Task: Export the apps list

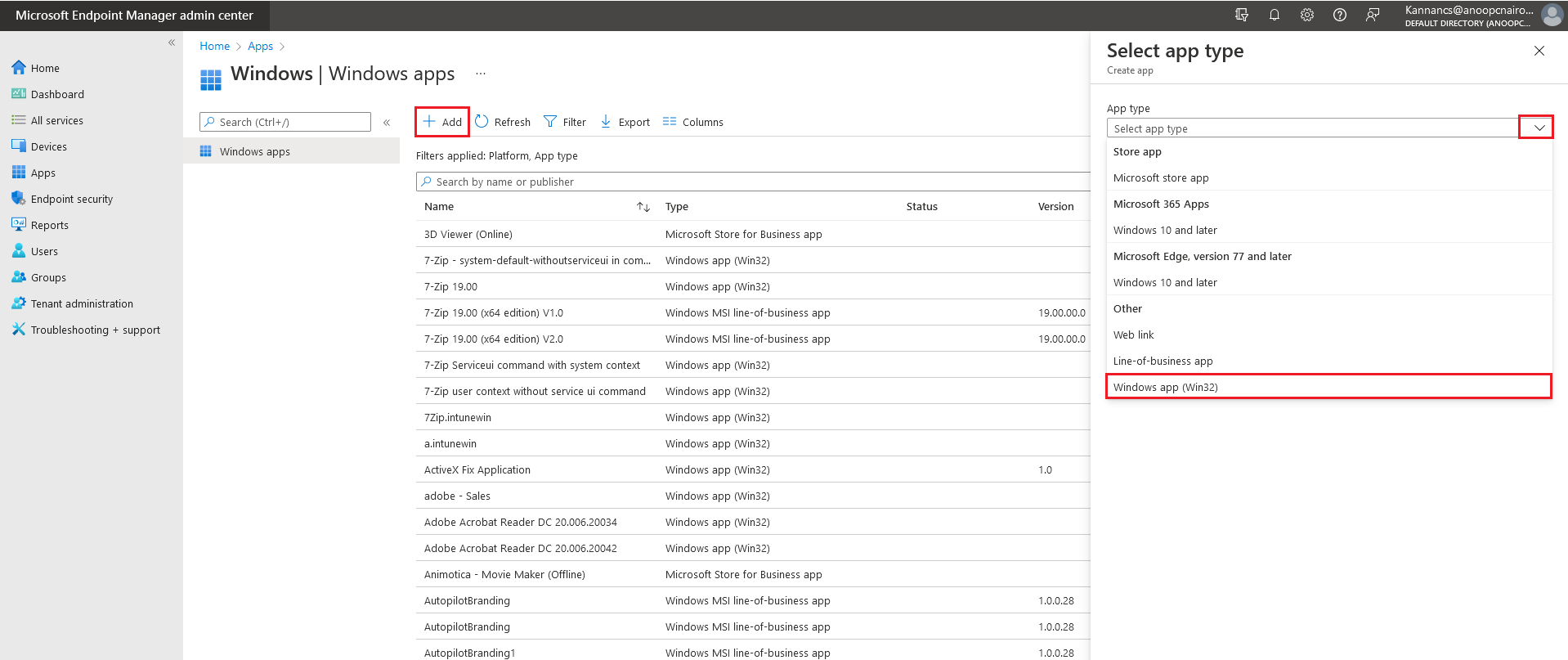Action: coord(625,122)
